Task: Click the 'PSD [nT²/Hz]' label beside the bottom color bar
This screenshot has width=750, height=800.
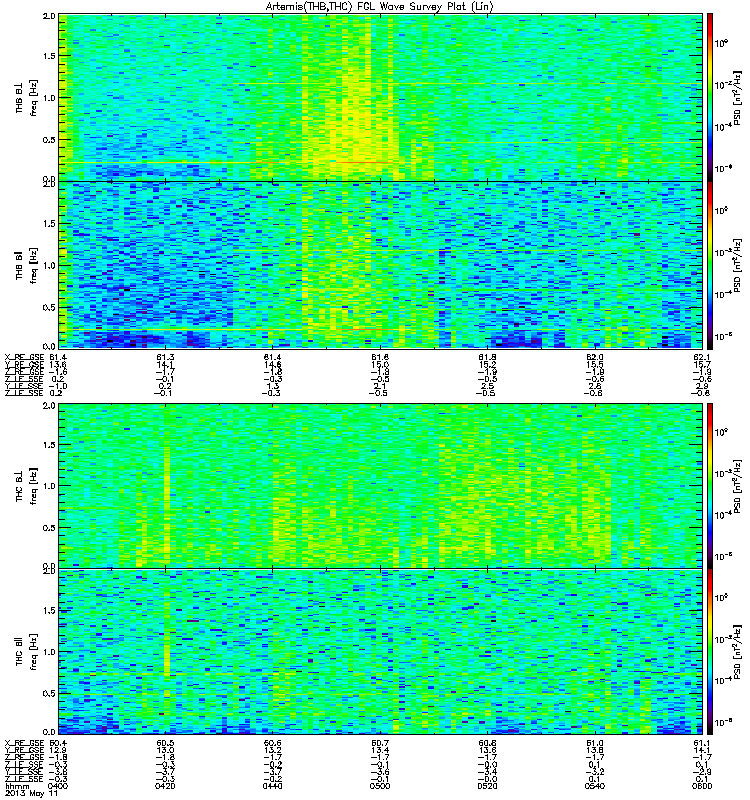Action: coord(739,652)
